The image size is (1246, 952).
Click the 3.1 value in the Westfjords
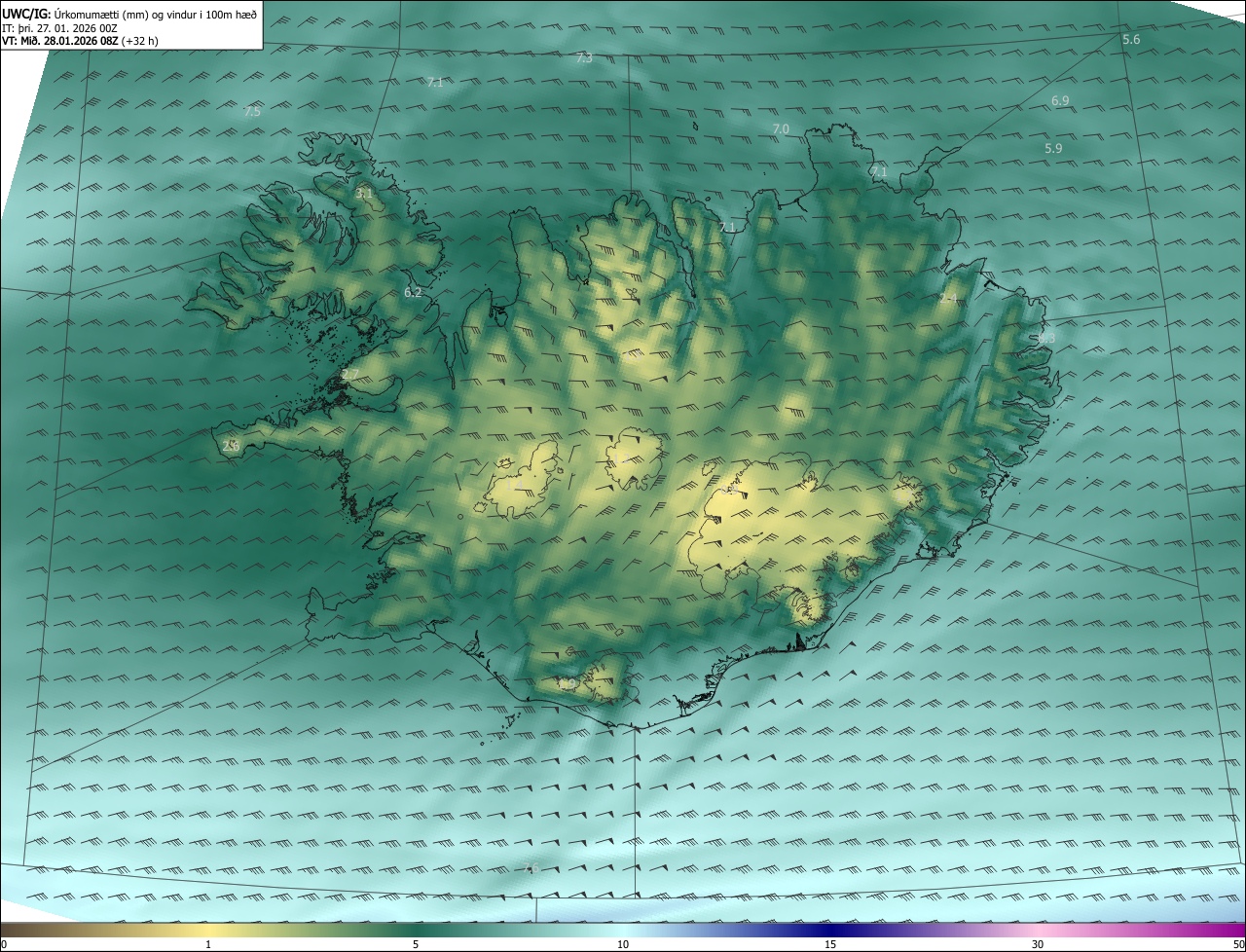click(x=364, y=194)
